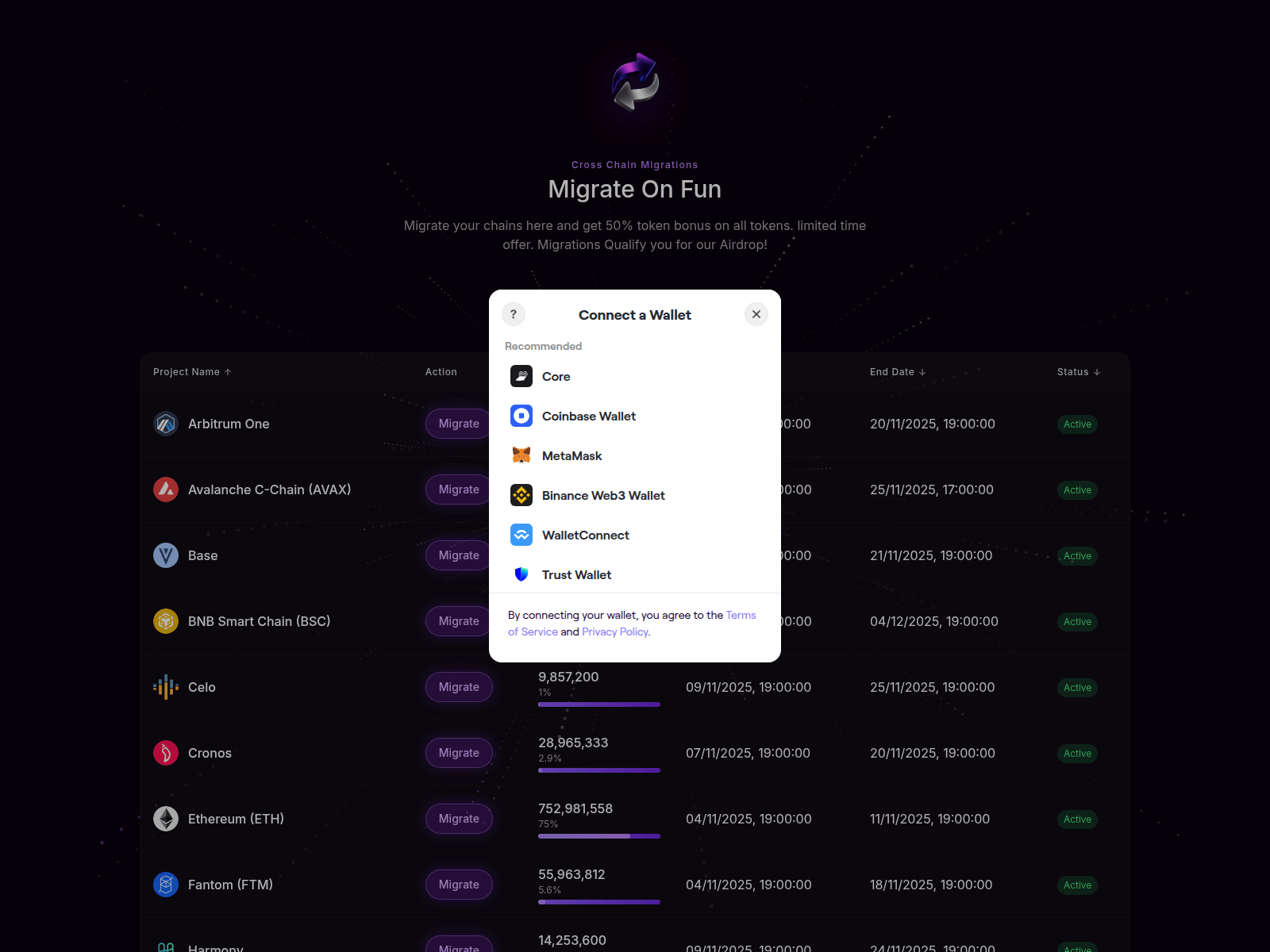1270x952 pixels.
Task: Click the Fantom 5.6% progress bar
Action: [599, 902]
